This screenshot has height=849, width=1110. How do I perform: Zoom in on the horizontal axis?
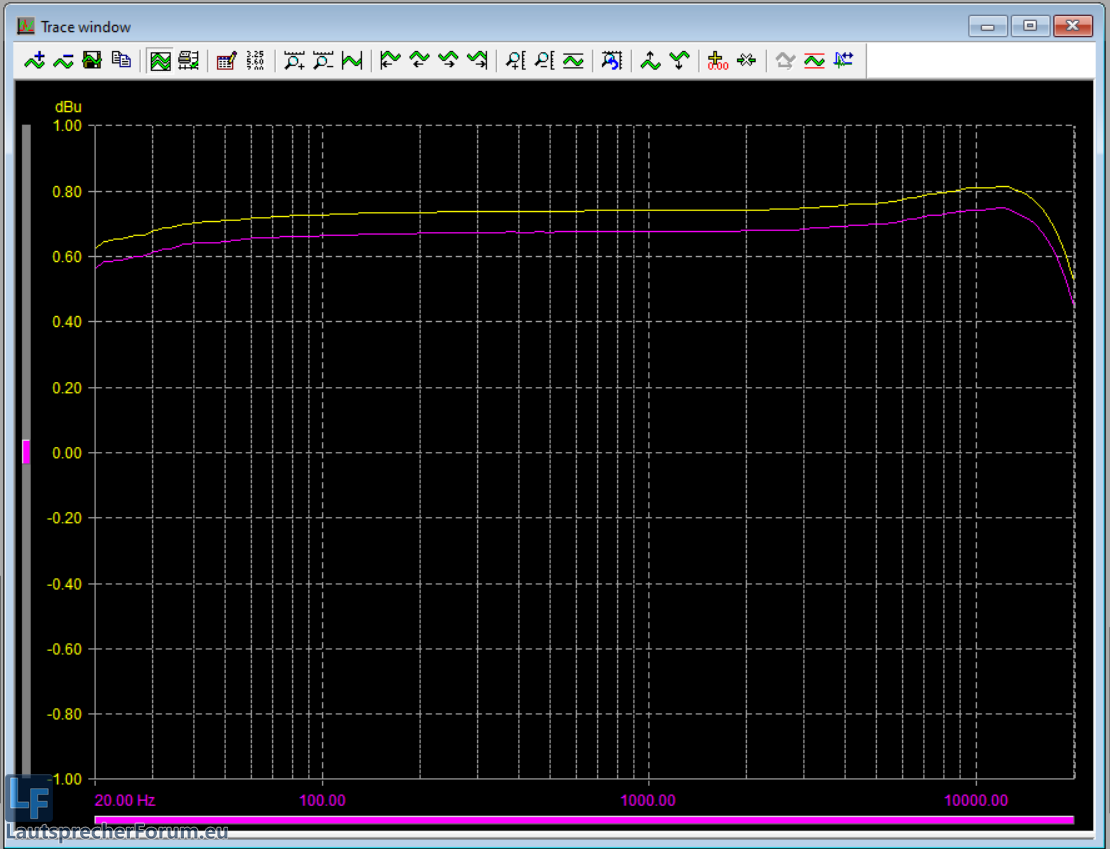[x=294, y=61]
